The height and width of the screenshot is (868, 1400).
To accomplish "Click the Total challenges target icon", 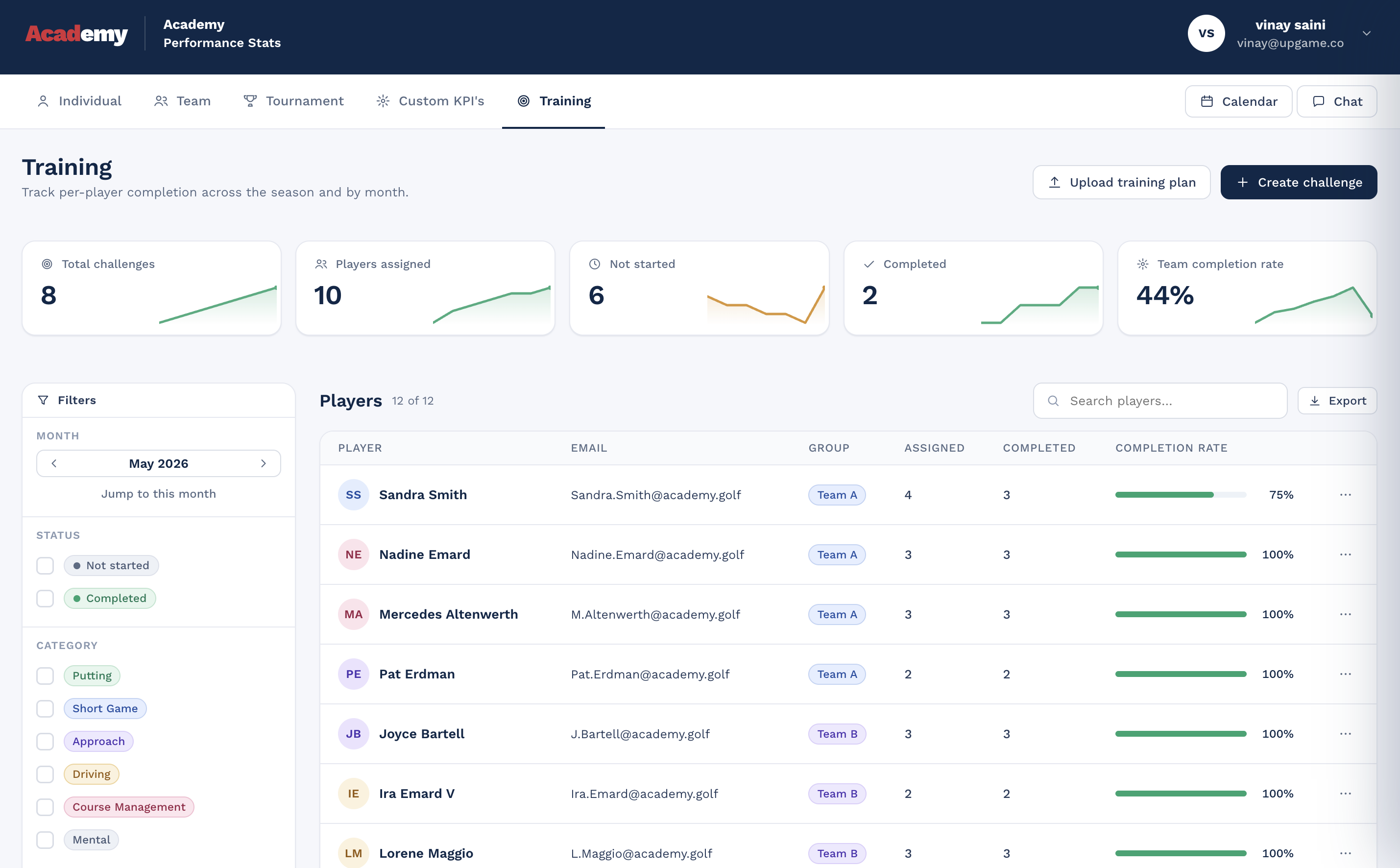I will pyautogui.click(x=47, y=264).
